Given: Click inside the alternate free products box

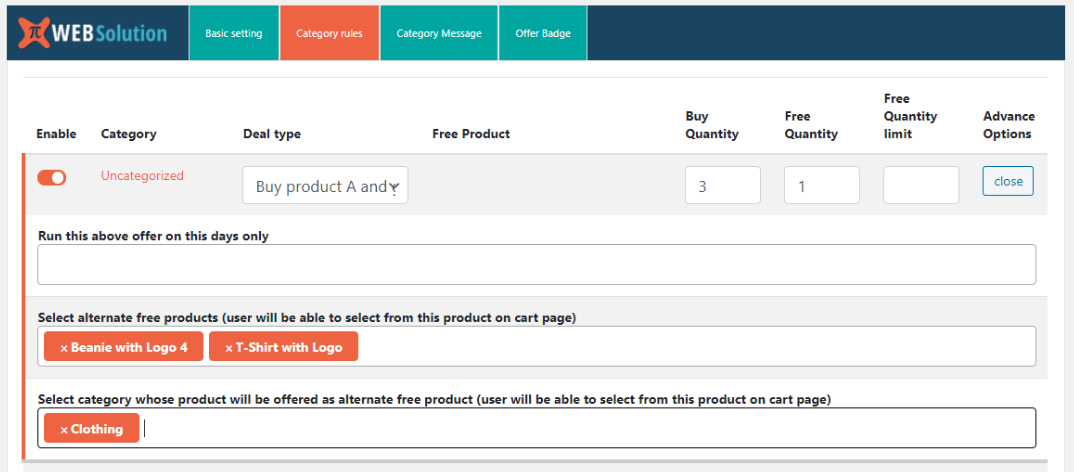Looking at the screenshot, I should 690,347.
